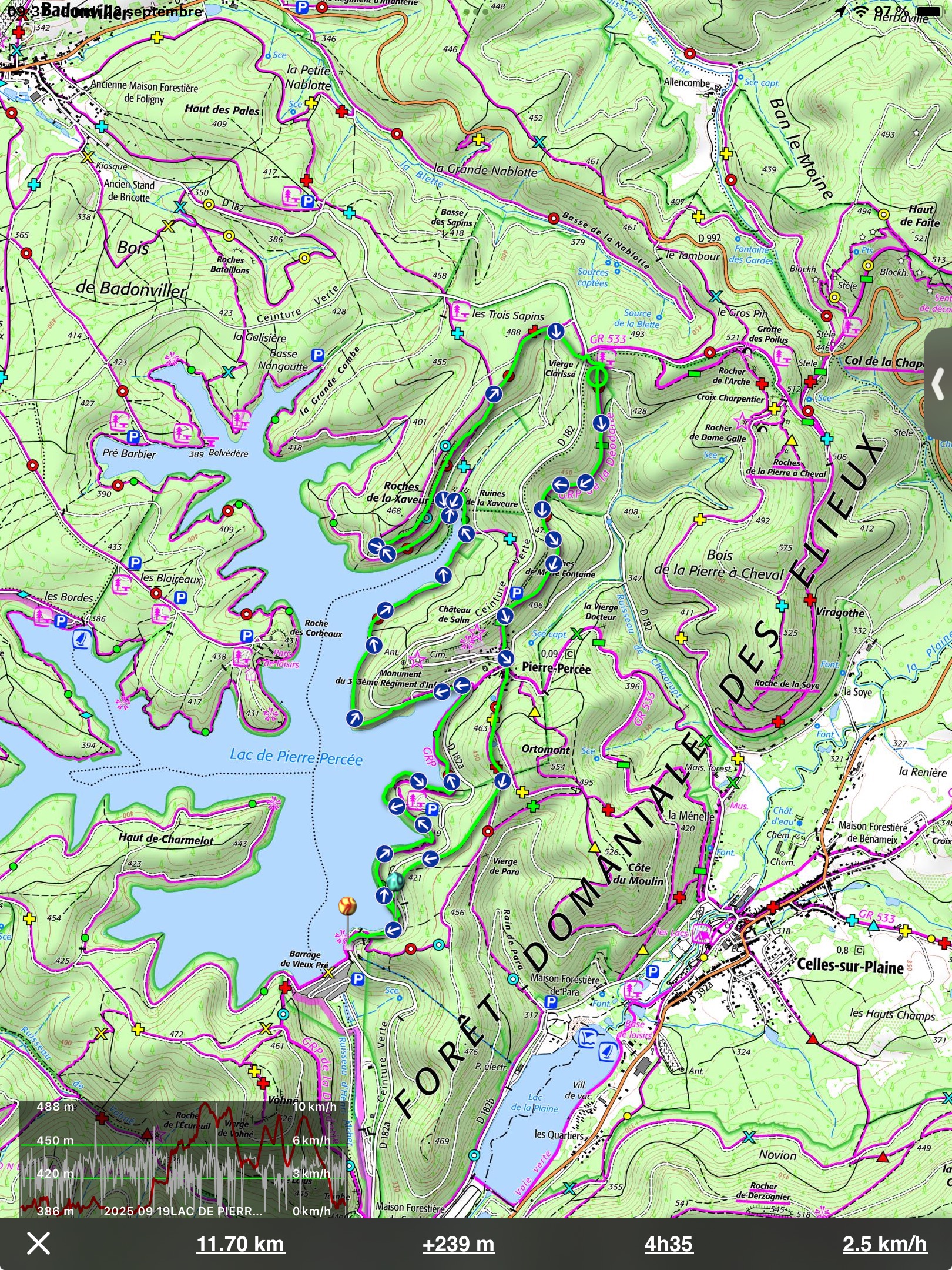Open the elevation and speed profile graph

tap(182, 1159)
